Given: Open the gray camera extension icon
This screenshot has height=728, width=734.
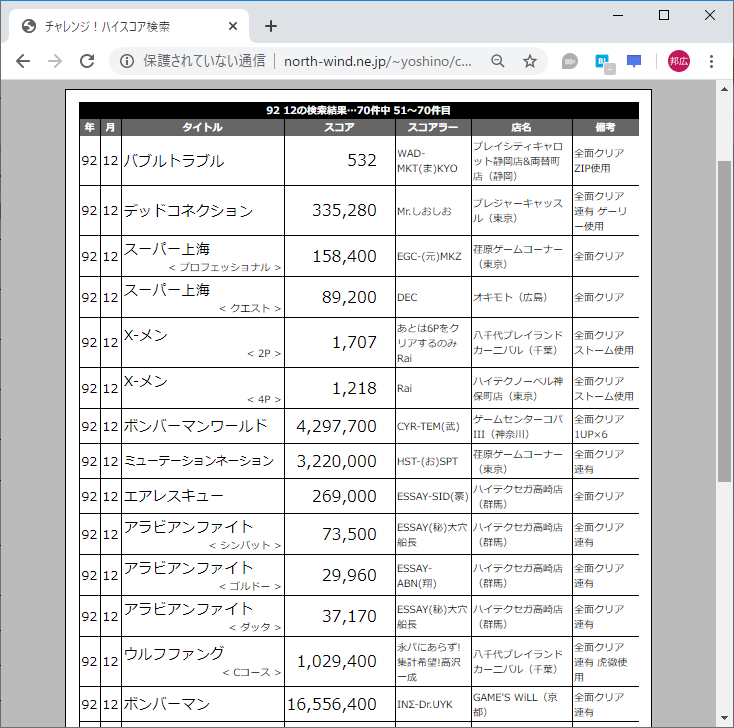Looking at the screenshot, I should pyautogui.click(x=569, y=61).
